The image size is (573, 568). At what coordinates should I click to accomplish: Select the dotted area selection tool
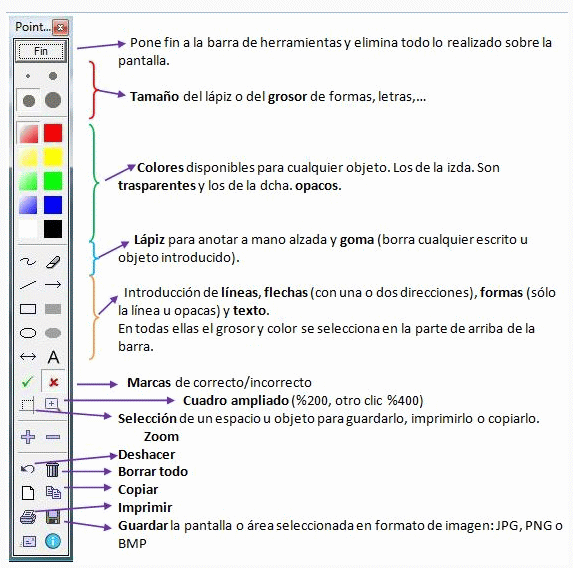point(28,405)
